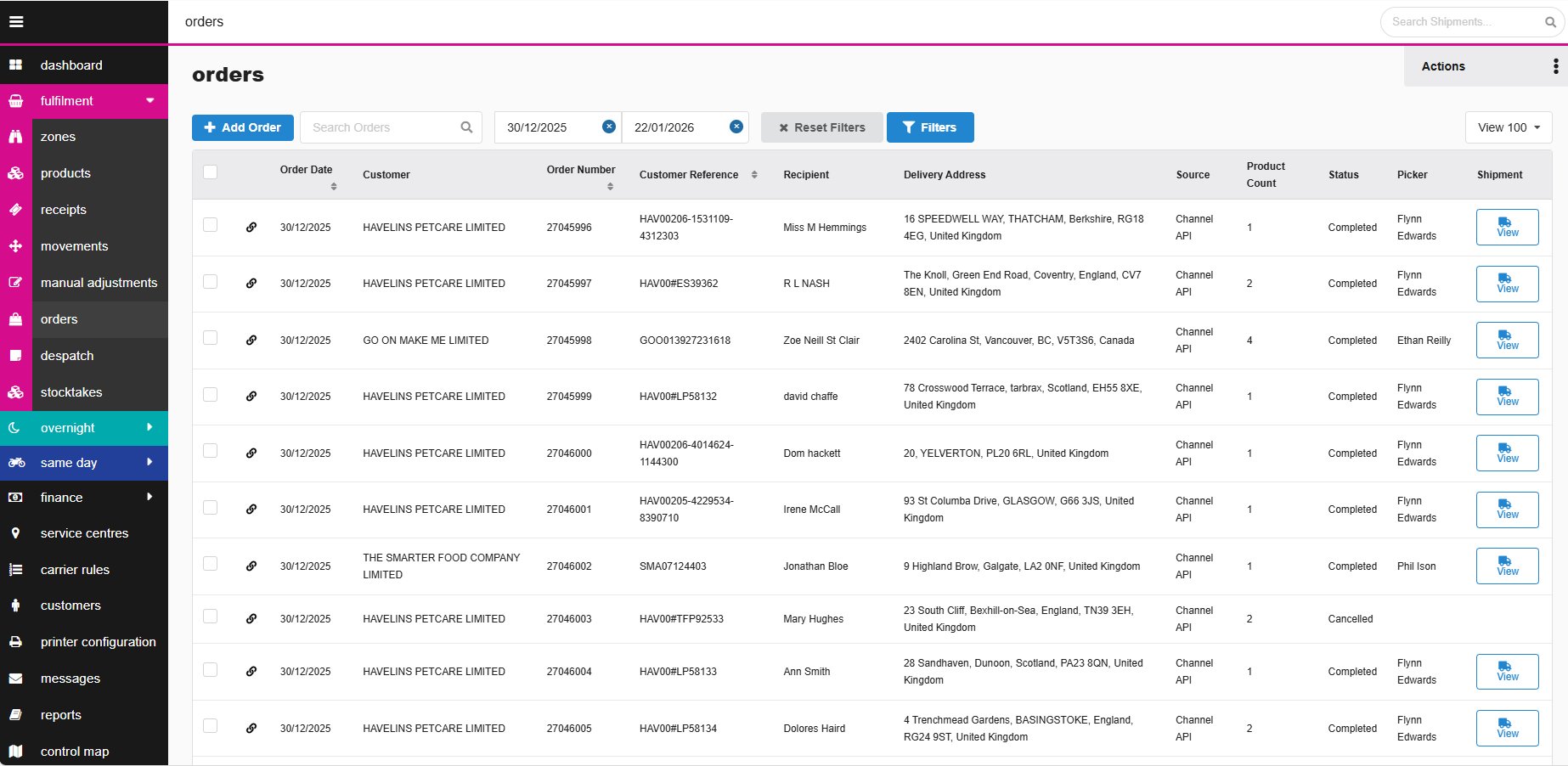Click the customers person icon
1568x766 pixels.
point(15,605)
